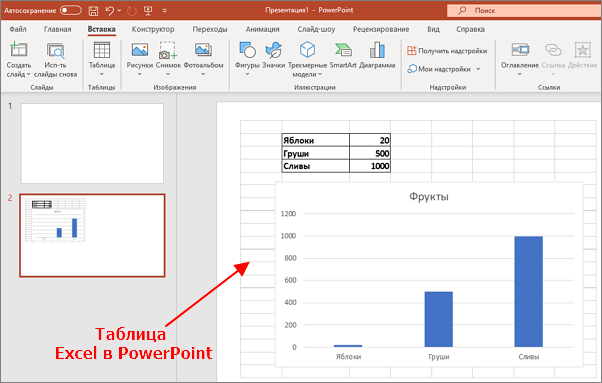This screenshot has height=383, width=602.
Task: Click in the Поиск search box
Action: point(524,11)
